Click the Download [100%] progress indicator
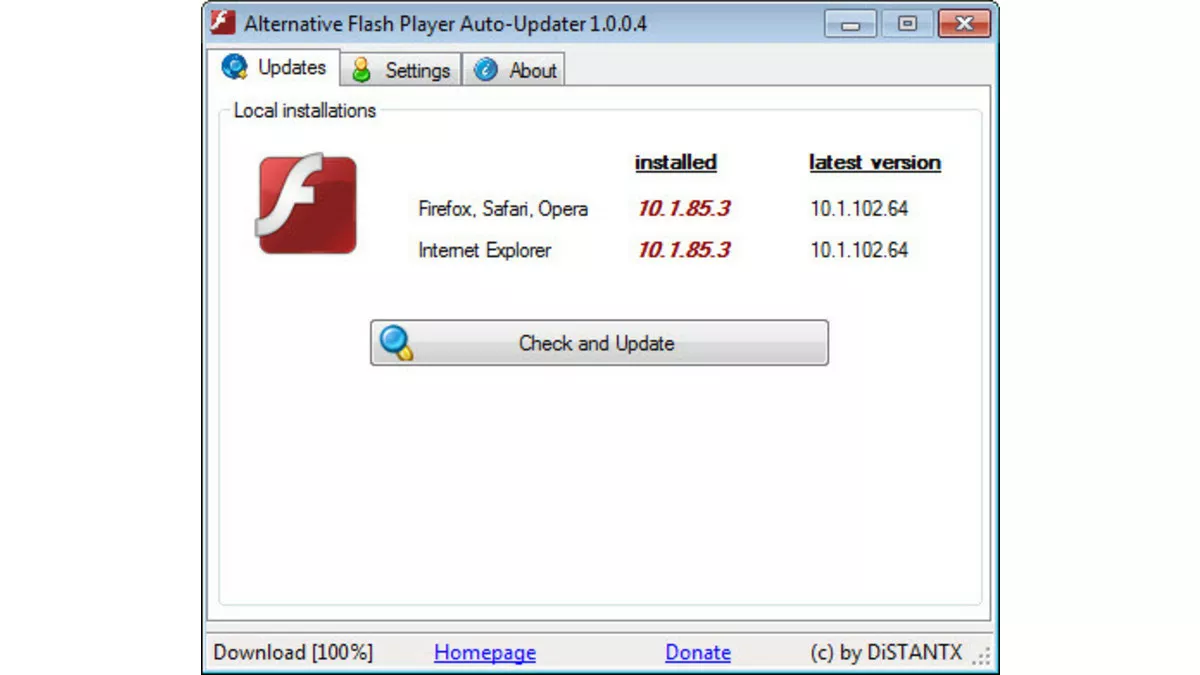The width and height of the screenshot is (1200, 675). pyautogui.click(x=292, y=652)
